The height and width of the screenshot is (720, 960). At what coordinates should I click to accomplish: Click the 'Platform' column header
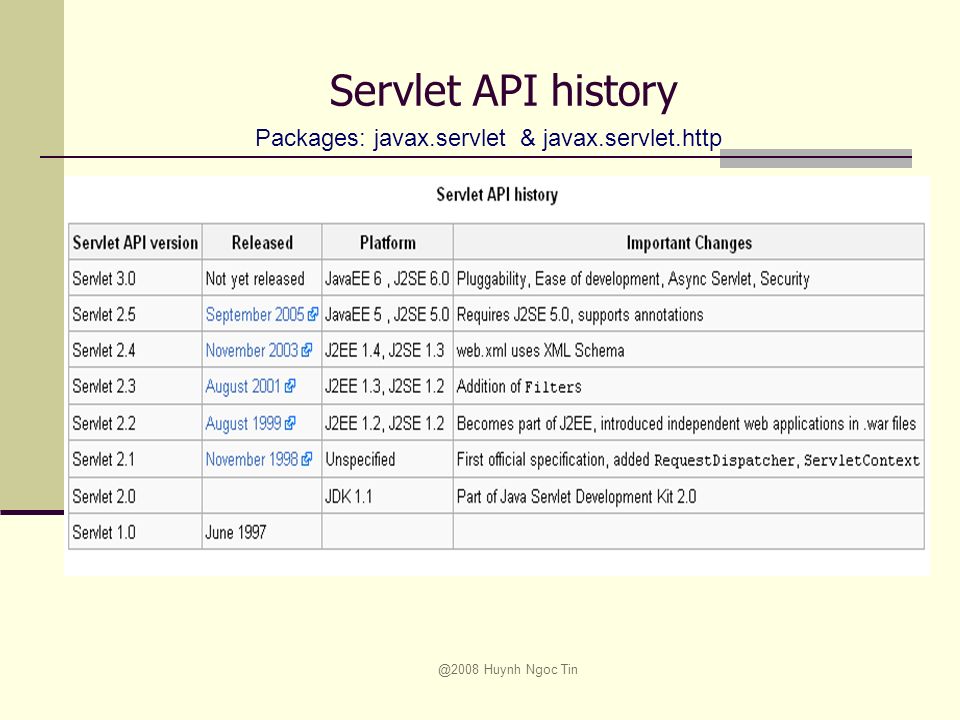(x=388, y=242)
